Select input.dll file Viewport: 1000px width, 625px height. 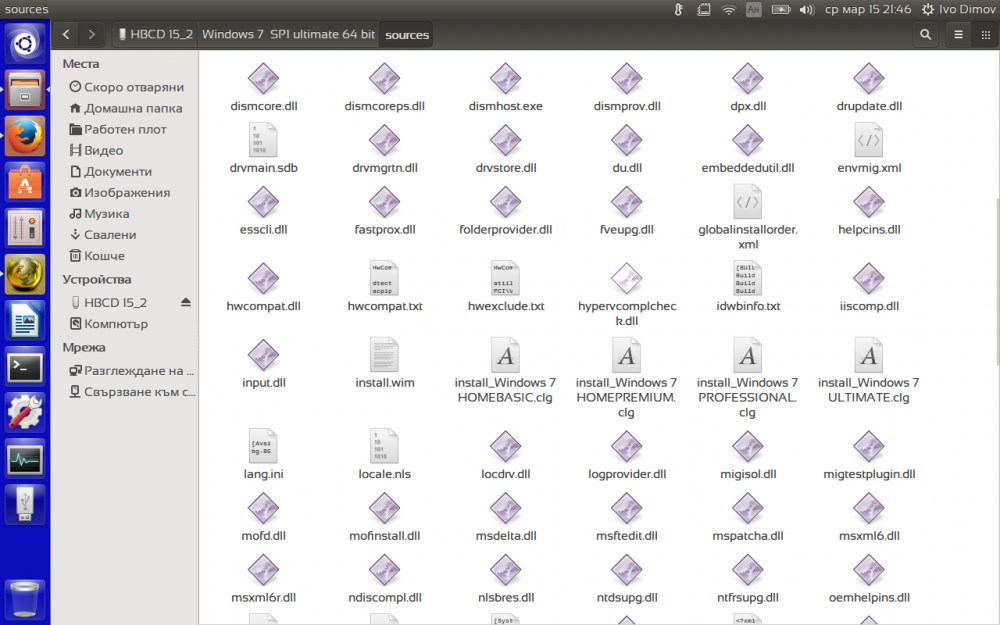[263, 364]
